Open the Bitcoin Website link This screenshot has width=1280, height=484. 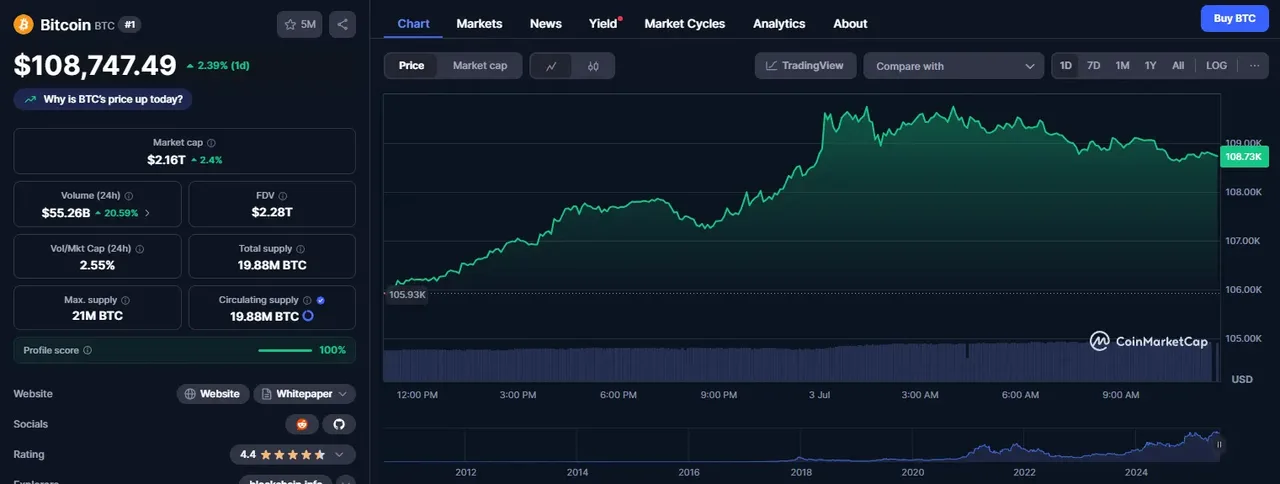click(212, 394)
